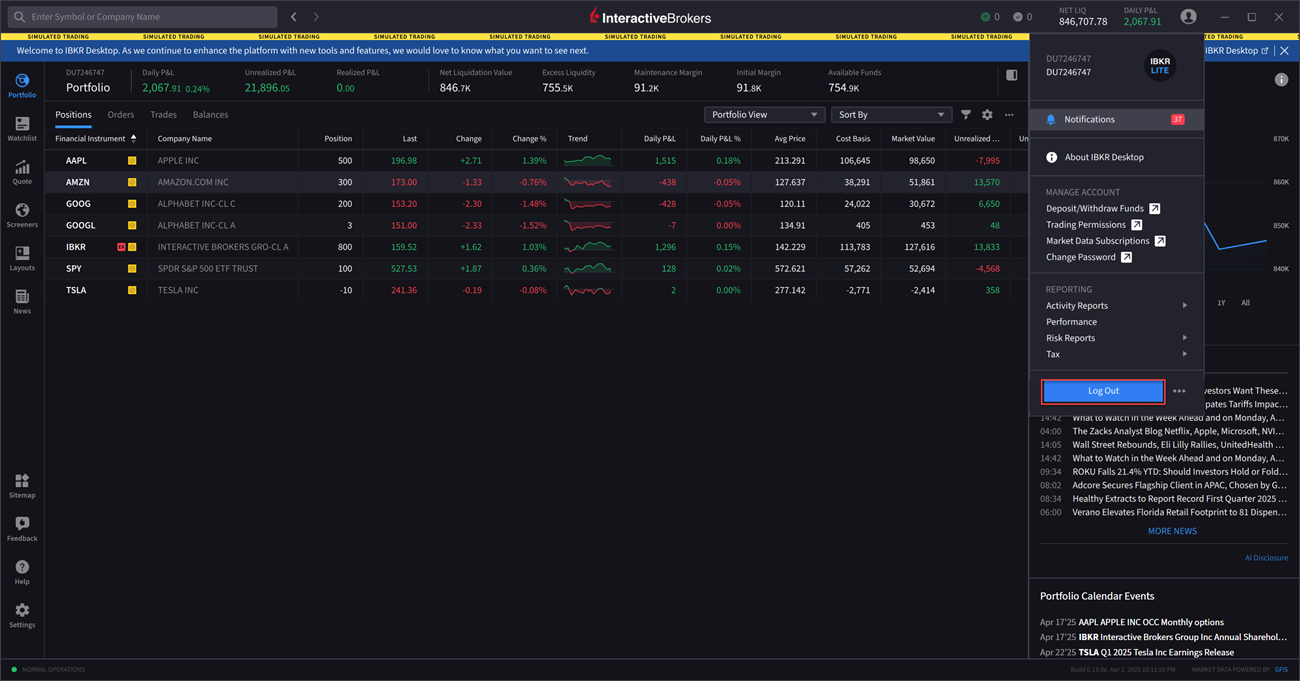Click the Market Data Subscriptions external link icon
This screenshot has height=681, width=1300.
(1160, 241)
